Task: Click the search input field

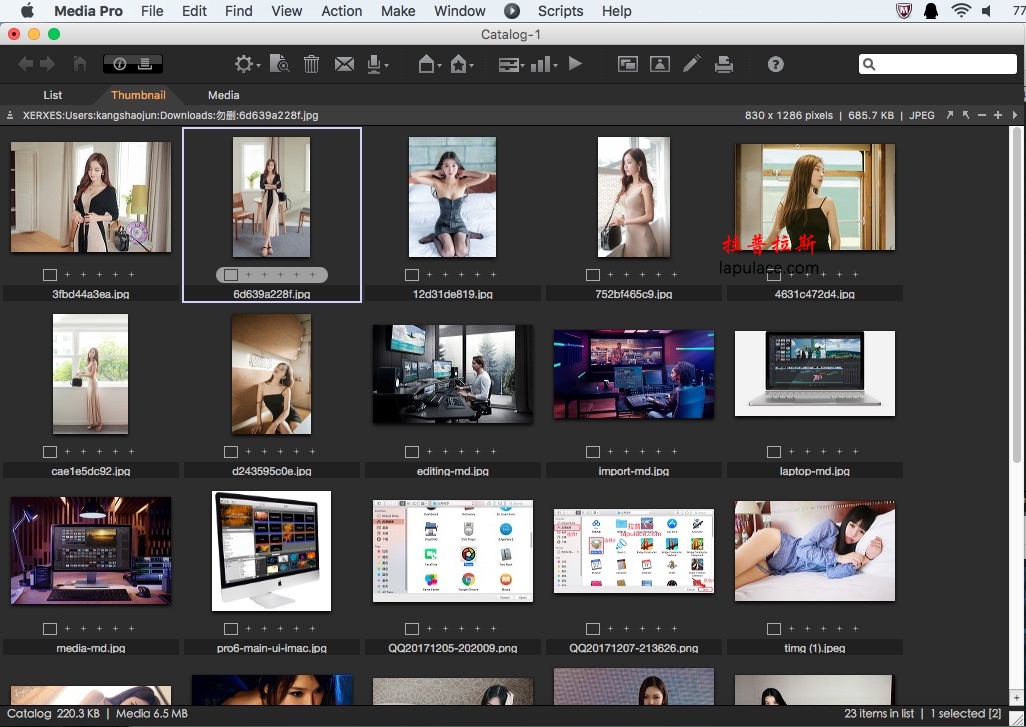Action: [938, 64]
